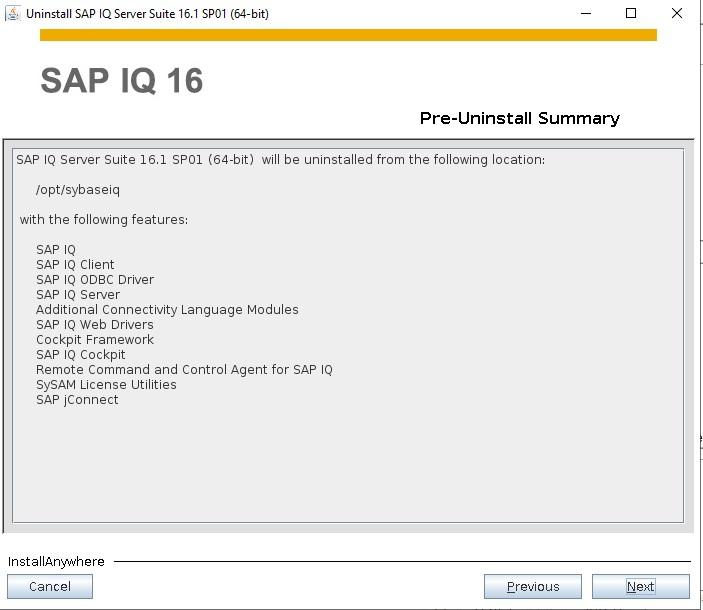703x610 pixels.
Task: Select the SAP IQ Client feature line
Action: point(75,264)
